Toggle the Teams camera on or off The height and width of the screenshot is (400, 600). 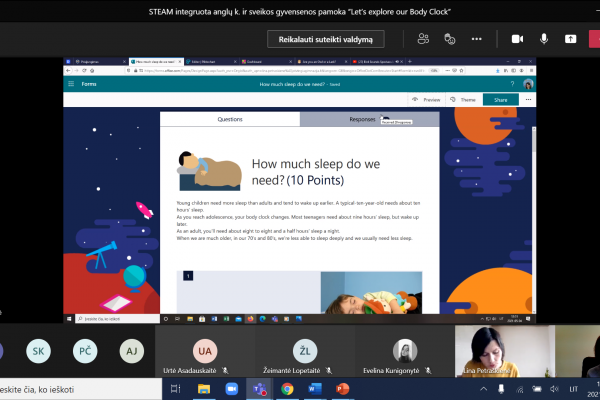point(517,39)
